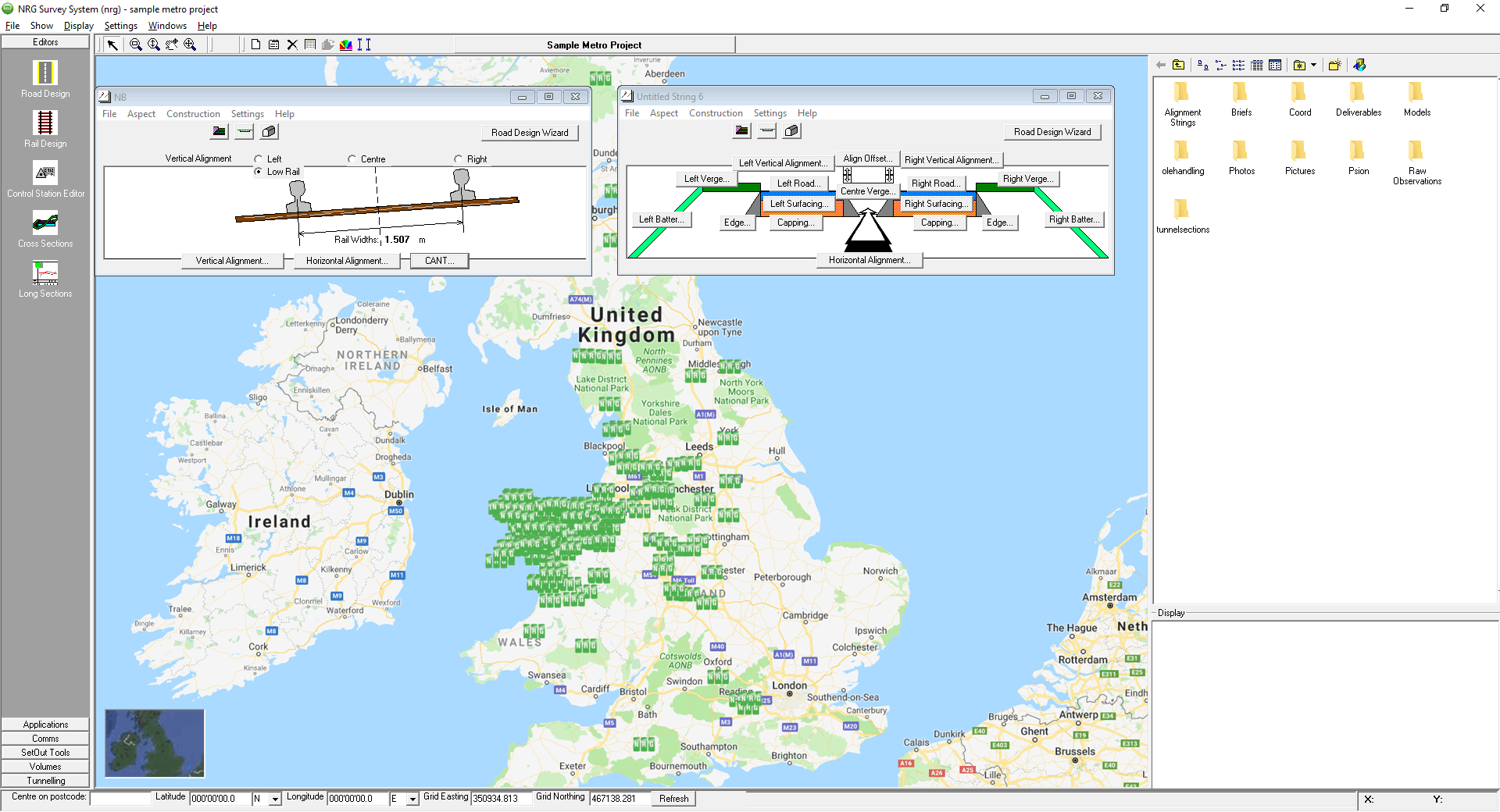Open Alignment Strings folder
This screenshot has width=1500, height=812.
[1183, 104]
